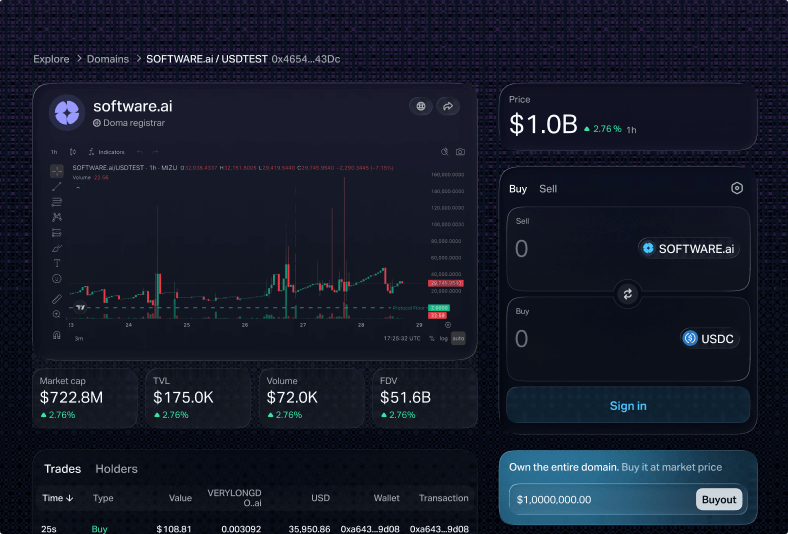Select the 3m date range
The image size is (788, 534).
coord(79,339)
